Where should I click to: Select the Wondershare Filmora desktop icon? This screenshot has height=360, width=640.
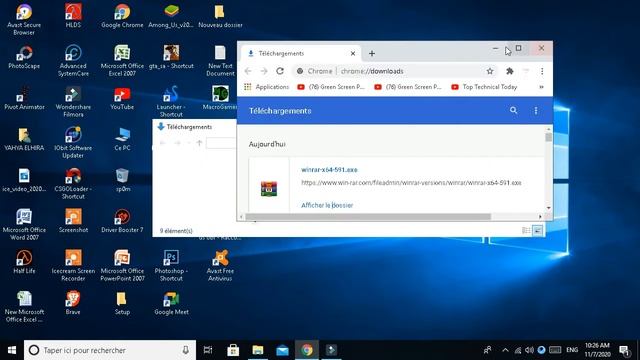point(73,102)
